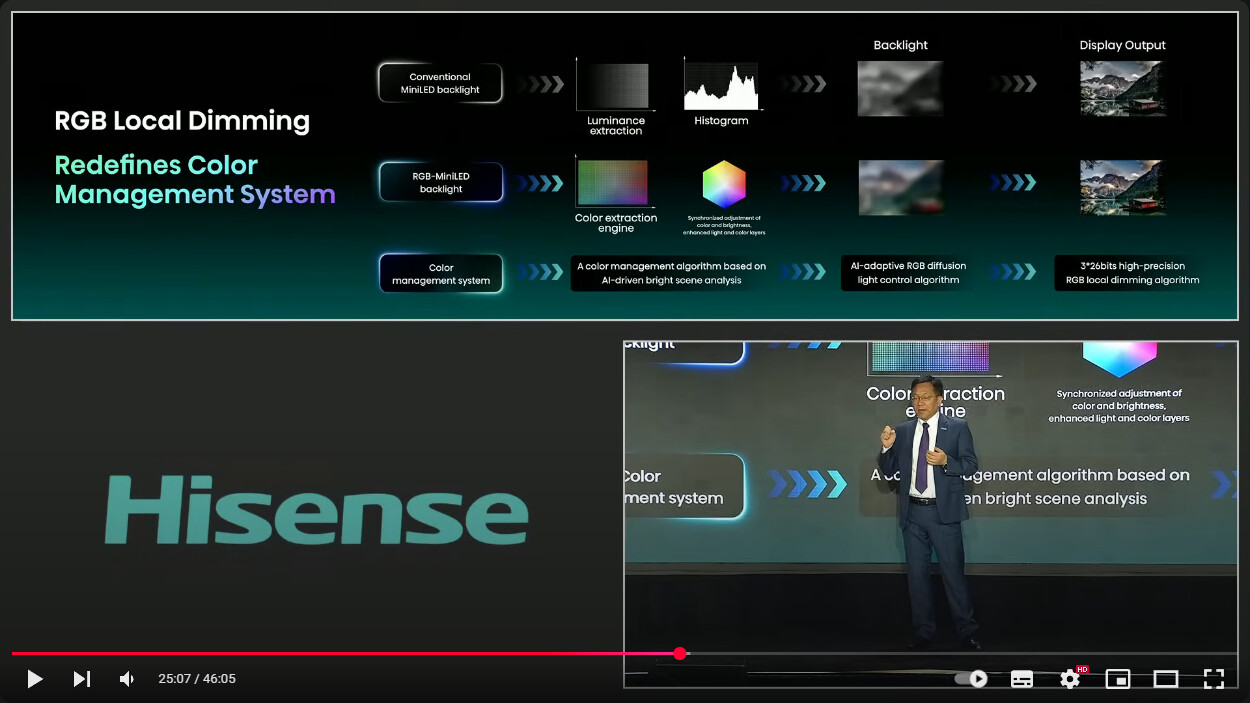Enter fullscreen mode
This screenshot has height=703, width=1250.
[x=1214, y=679]
